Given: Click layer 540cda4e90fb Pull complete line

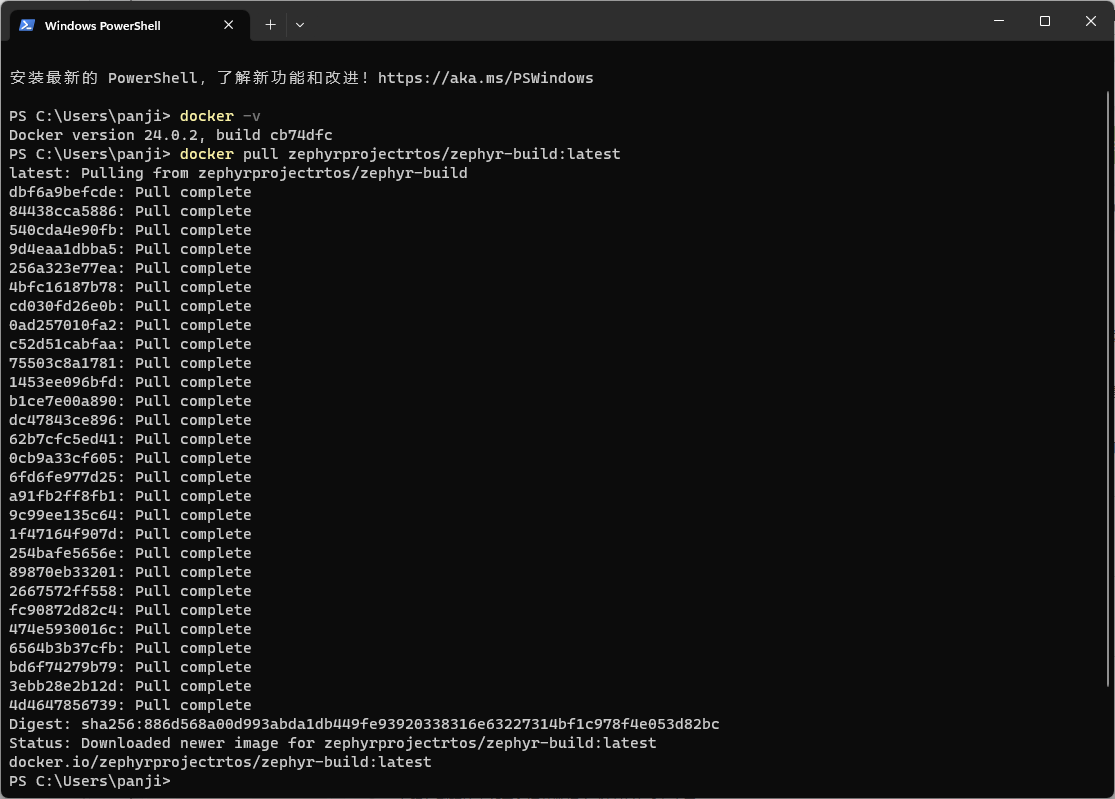Looking at the screenshot, I should pyautogui.click(x=130, y=230).
